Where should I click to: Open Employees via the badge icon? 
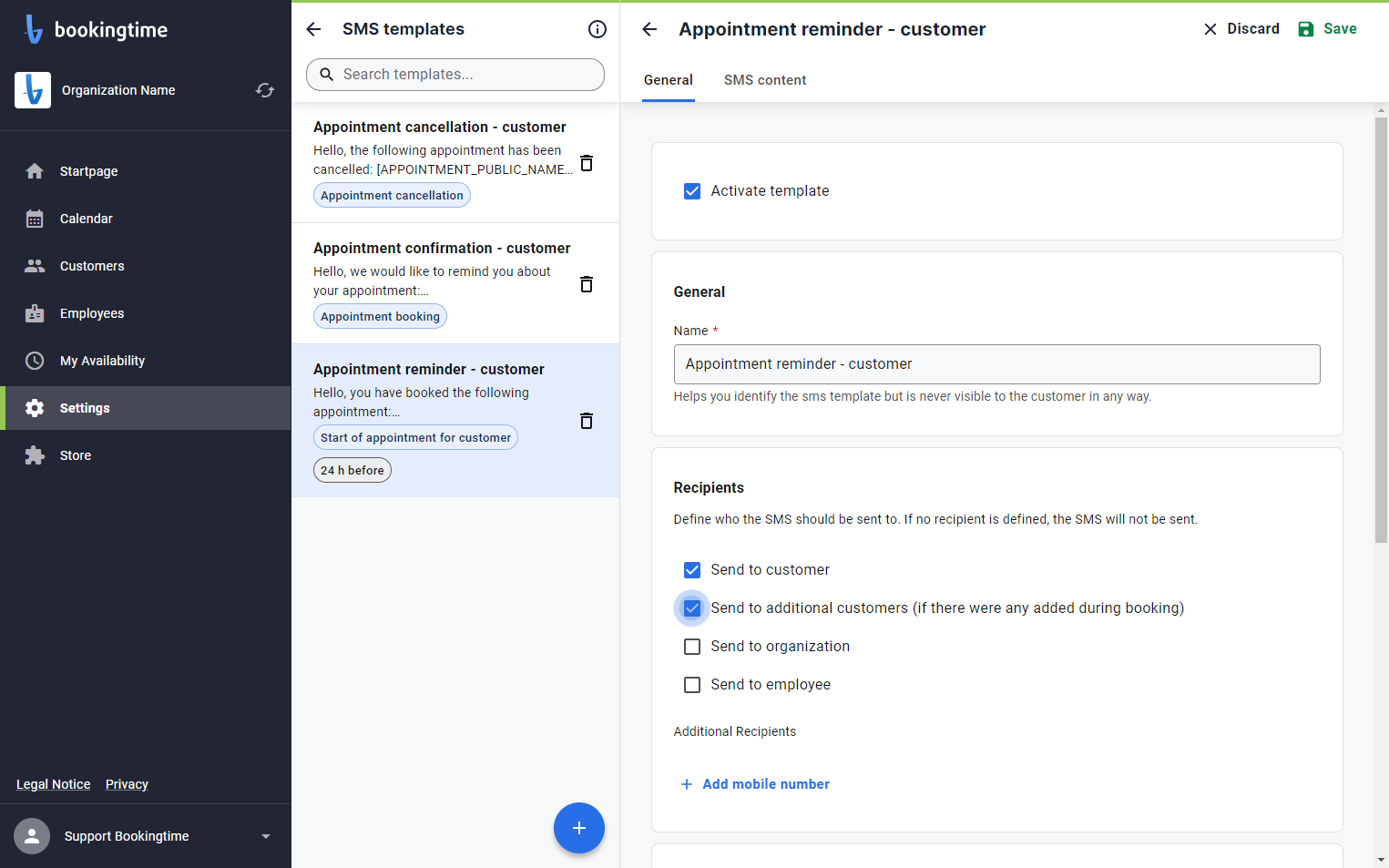tap(35, 313)
